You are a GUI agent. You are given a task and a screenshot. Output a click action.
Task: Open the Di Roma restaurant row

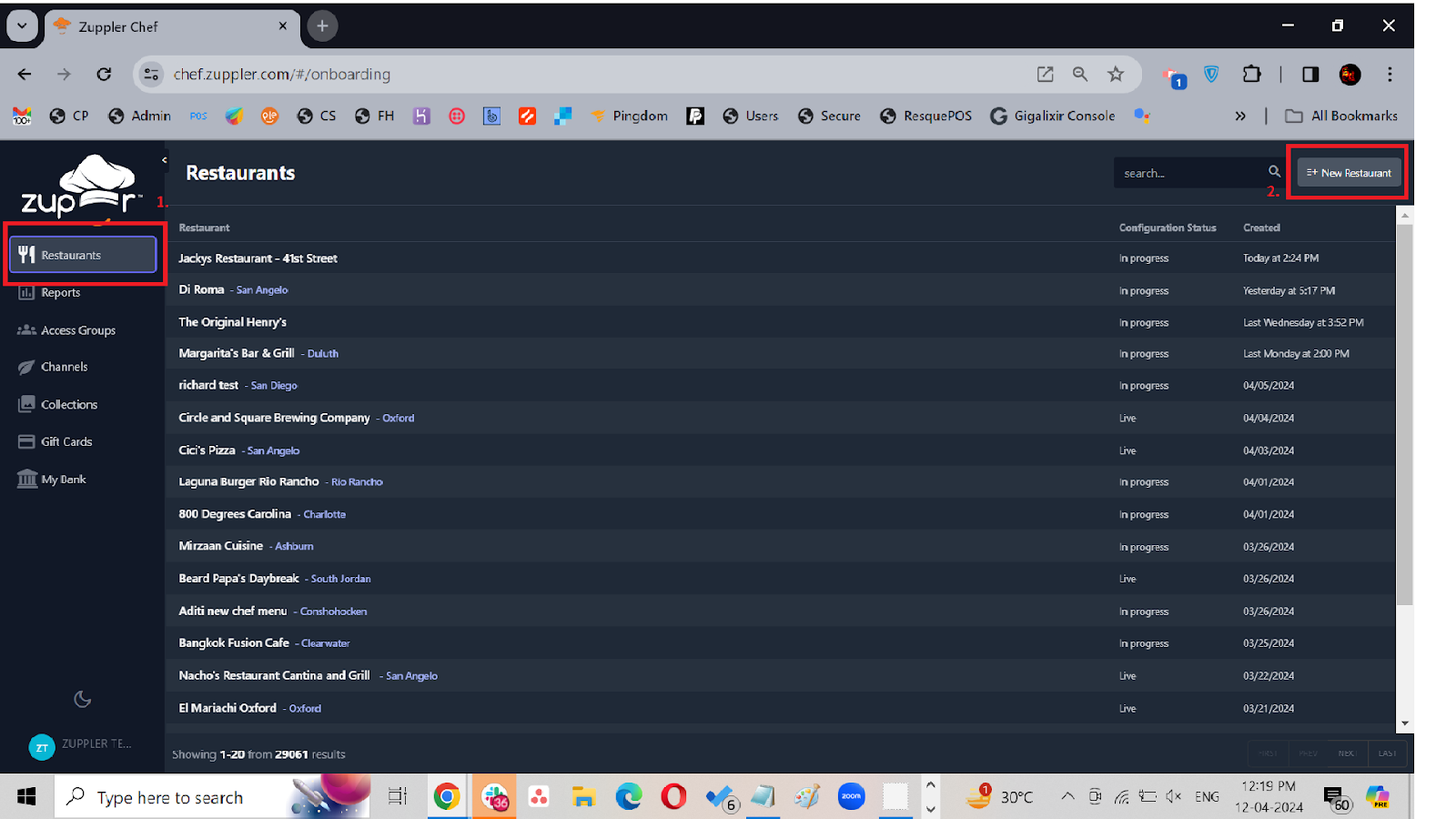click(x=780, y=290)
